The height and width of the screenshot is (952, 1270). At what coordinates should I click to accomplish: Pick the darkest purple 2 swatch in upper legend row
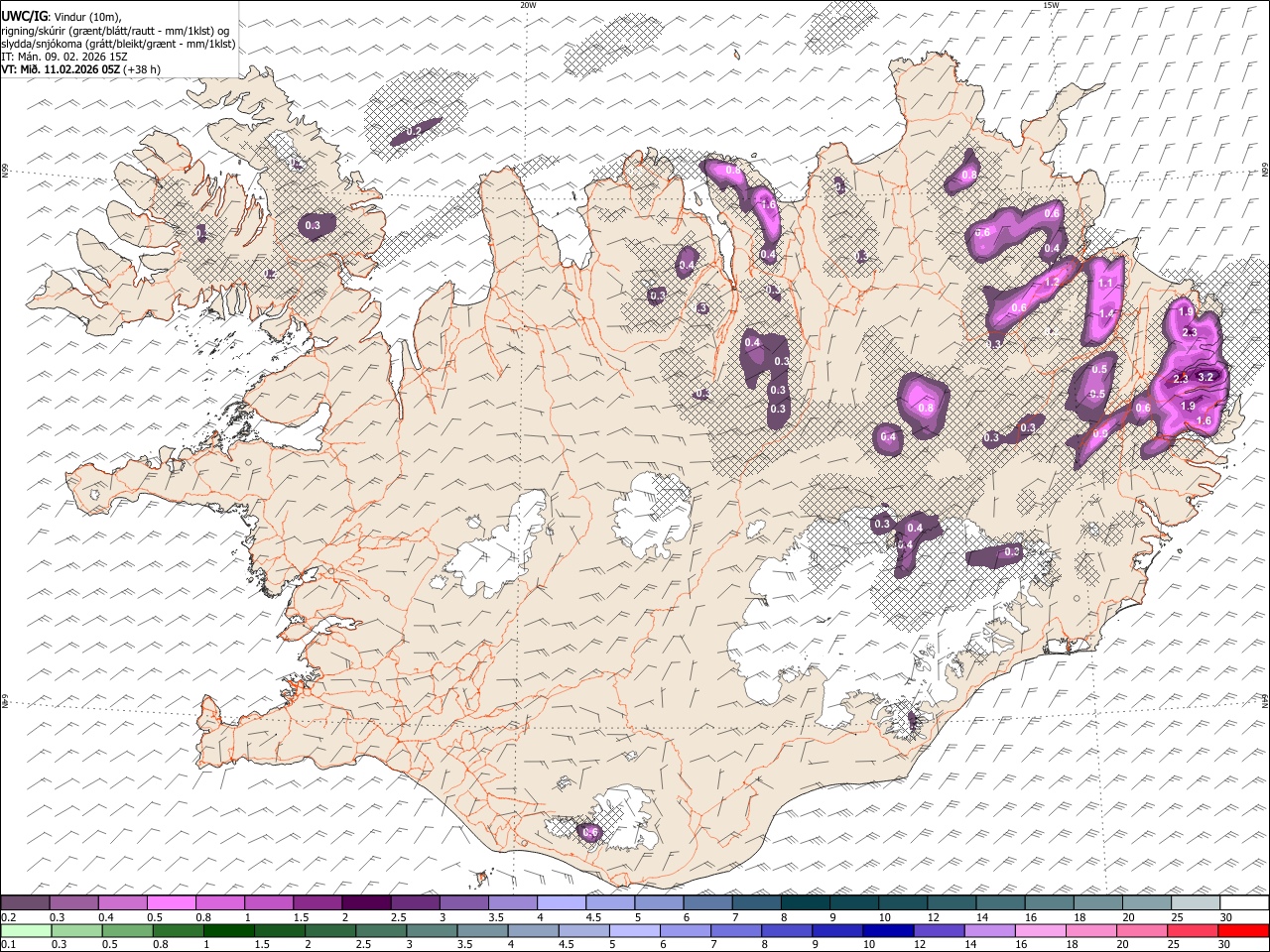pyautogui.click(x=366, y=902)
